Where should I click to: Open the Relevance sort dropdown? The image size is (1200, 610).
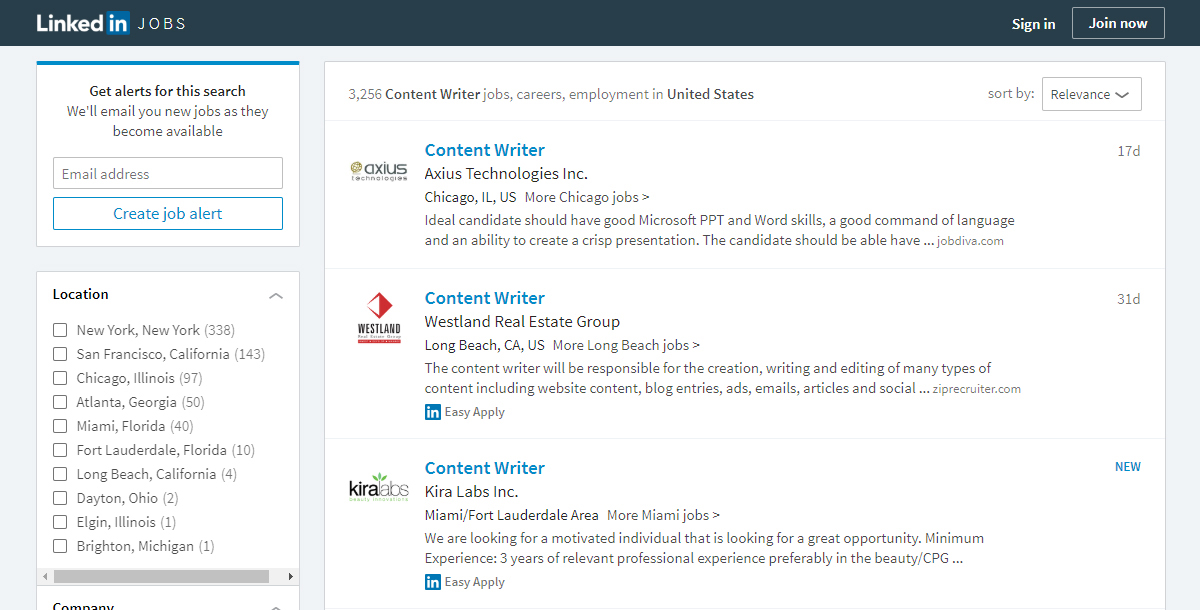pyautogui.click(x=1091, y=94)
